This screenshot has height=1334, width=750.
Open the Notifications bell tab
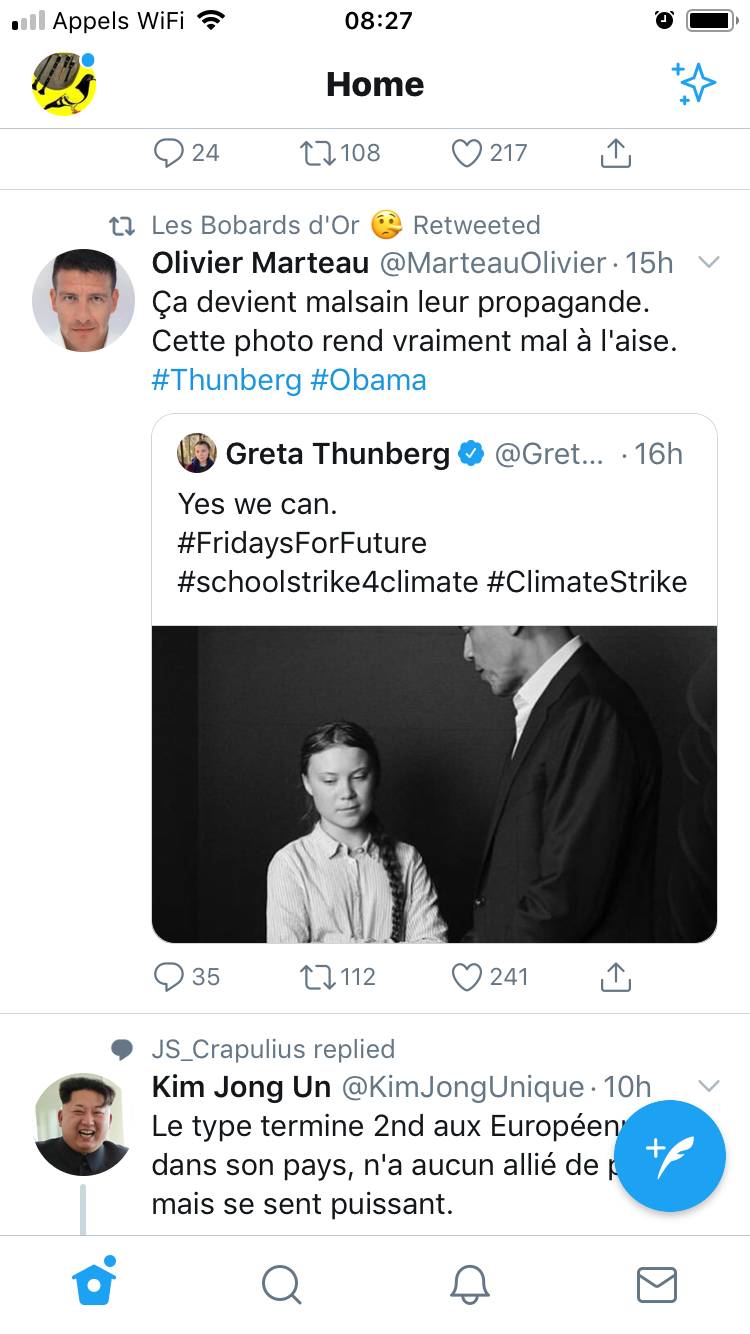click(469, 1284)
